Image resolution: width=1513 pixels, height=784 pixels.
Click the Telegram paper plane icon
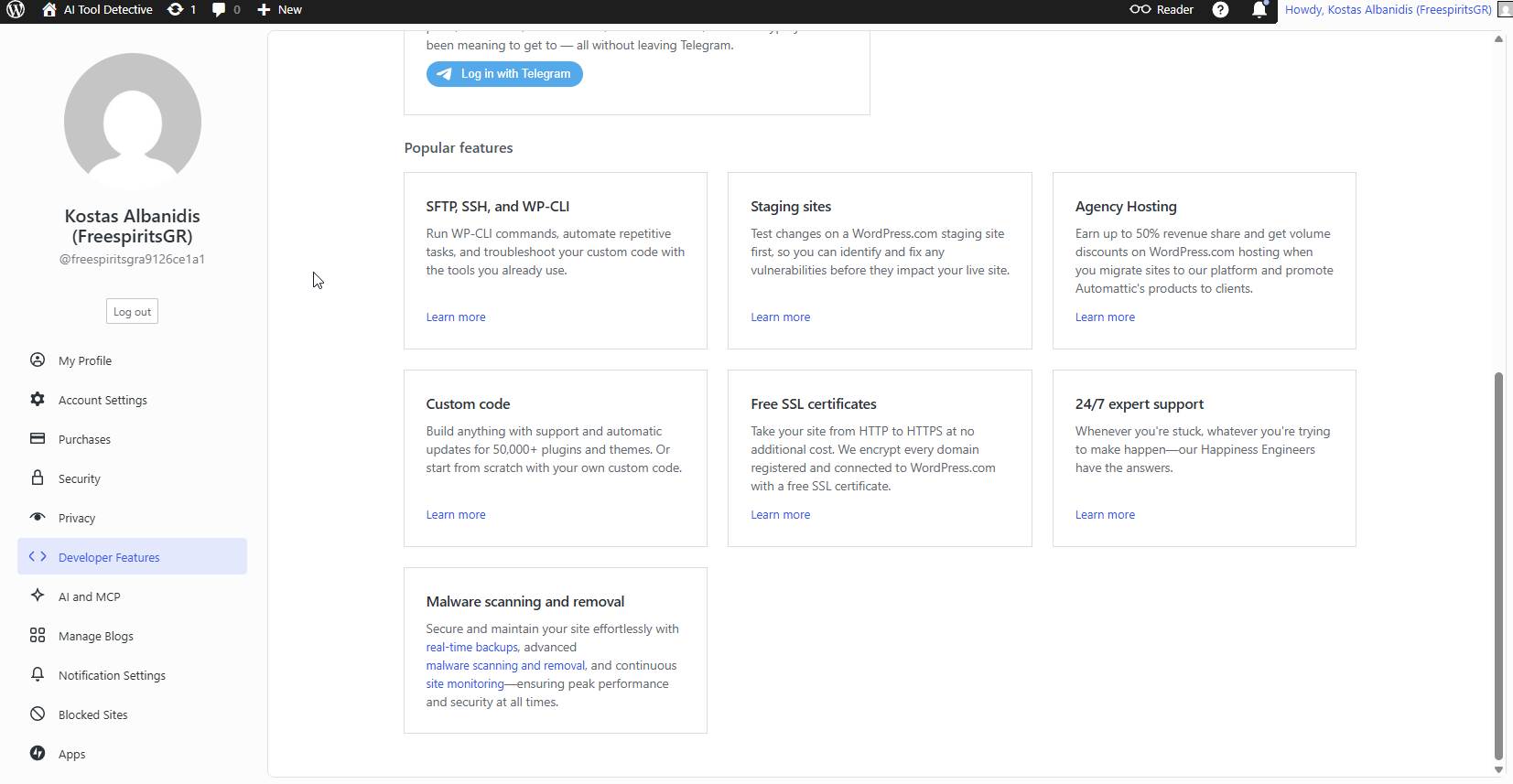coord(444,74)
